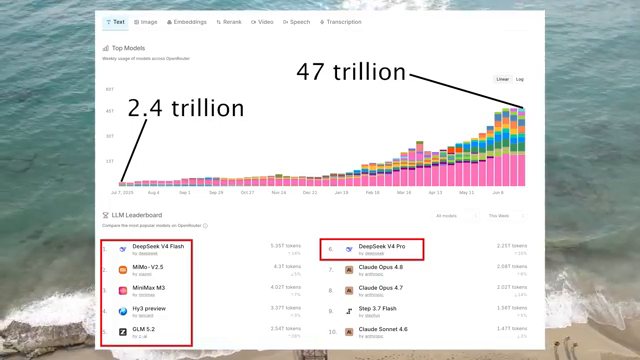This screenshot has width=640, height=360.
Task: Switch chart scale to Linear
Action: click(x=502, y=79)
